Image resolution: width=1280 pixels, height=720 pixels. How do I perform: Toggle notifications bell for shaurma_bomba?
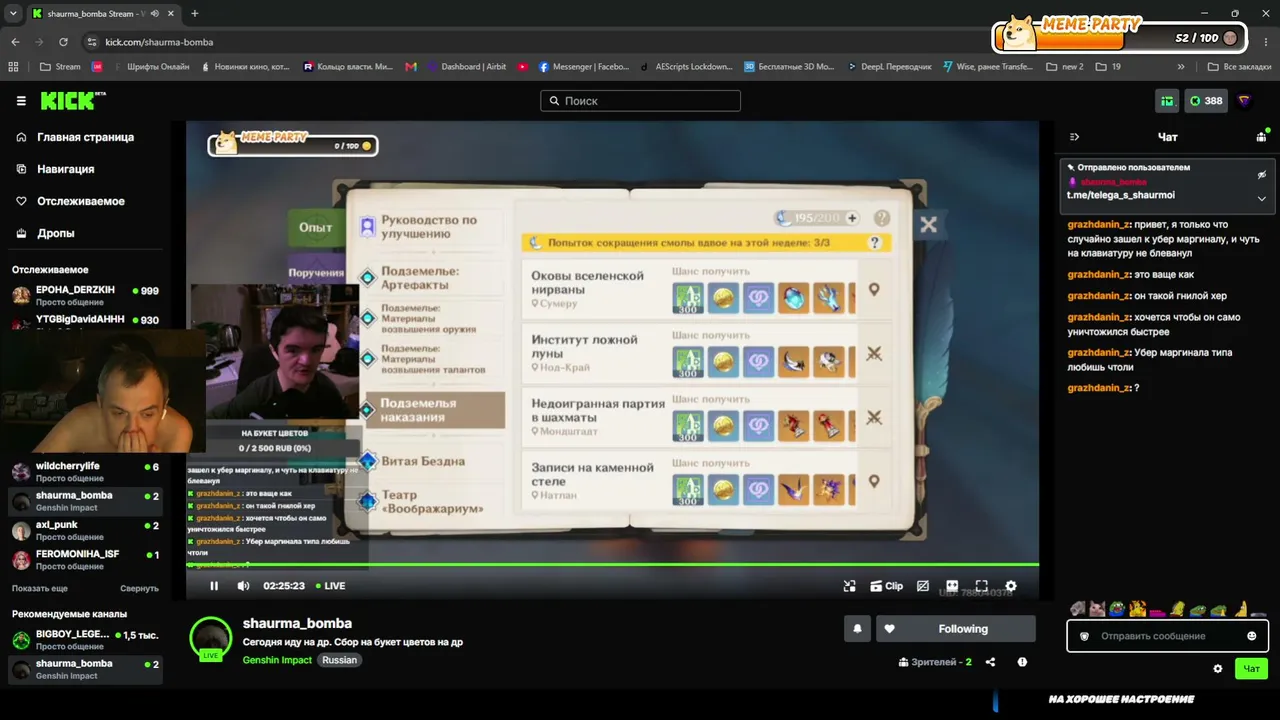pos(857,629)
